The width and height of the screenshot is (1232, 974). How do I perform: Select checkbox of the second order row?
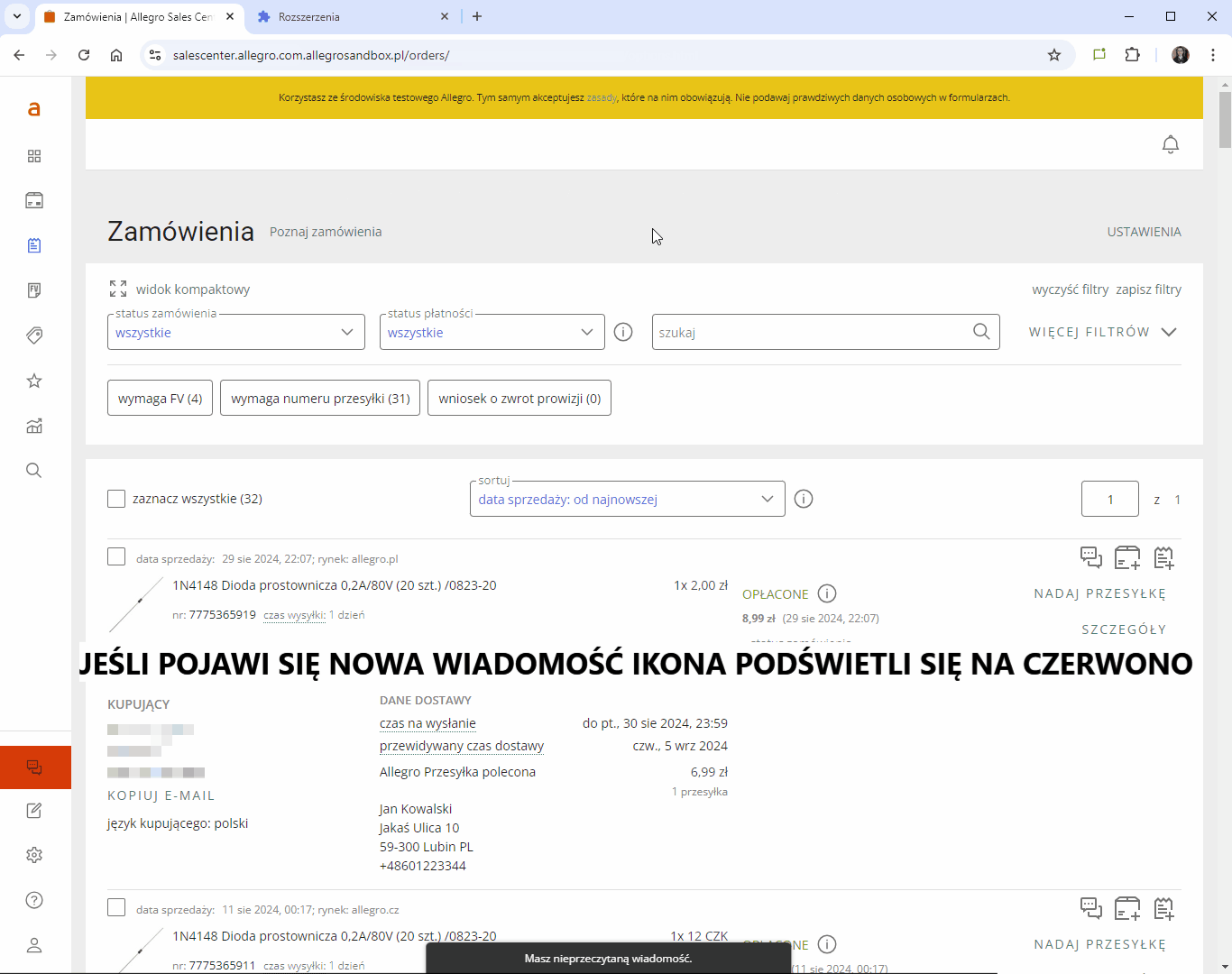pos(116,907)
